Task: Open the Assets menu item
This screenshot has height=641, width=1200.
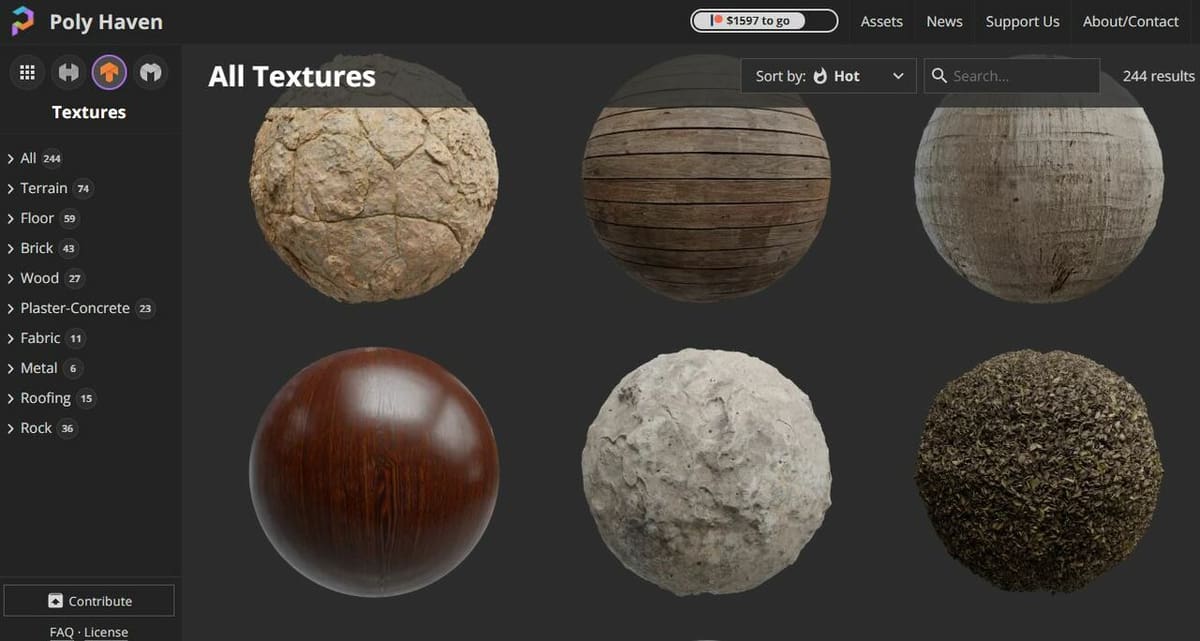Action: 881,21
